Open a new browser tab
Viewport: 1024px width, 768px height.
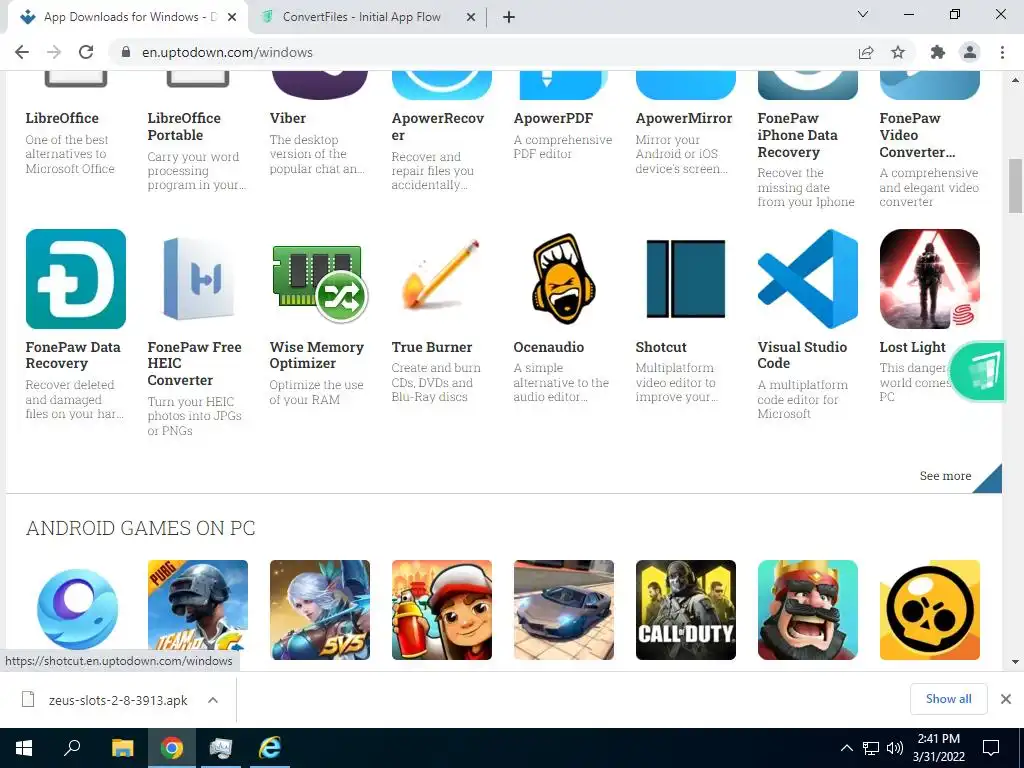point(509,18)
